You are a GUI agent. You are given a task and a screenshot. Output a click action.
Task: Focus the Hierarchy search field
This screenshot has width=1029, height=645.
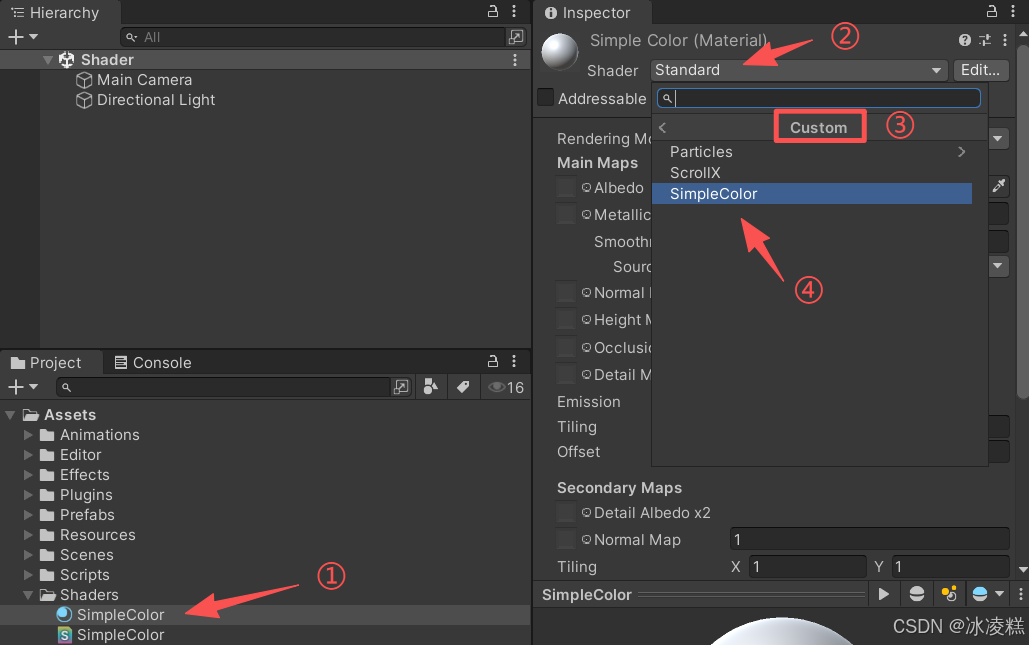314,37
